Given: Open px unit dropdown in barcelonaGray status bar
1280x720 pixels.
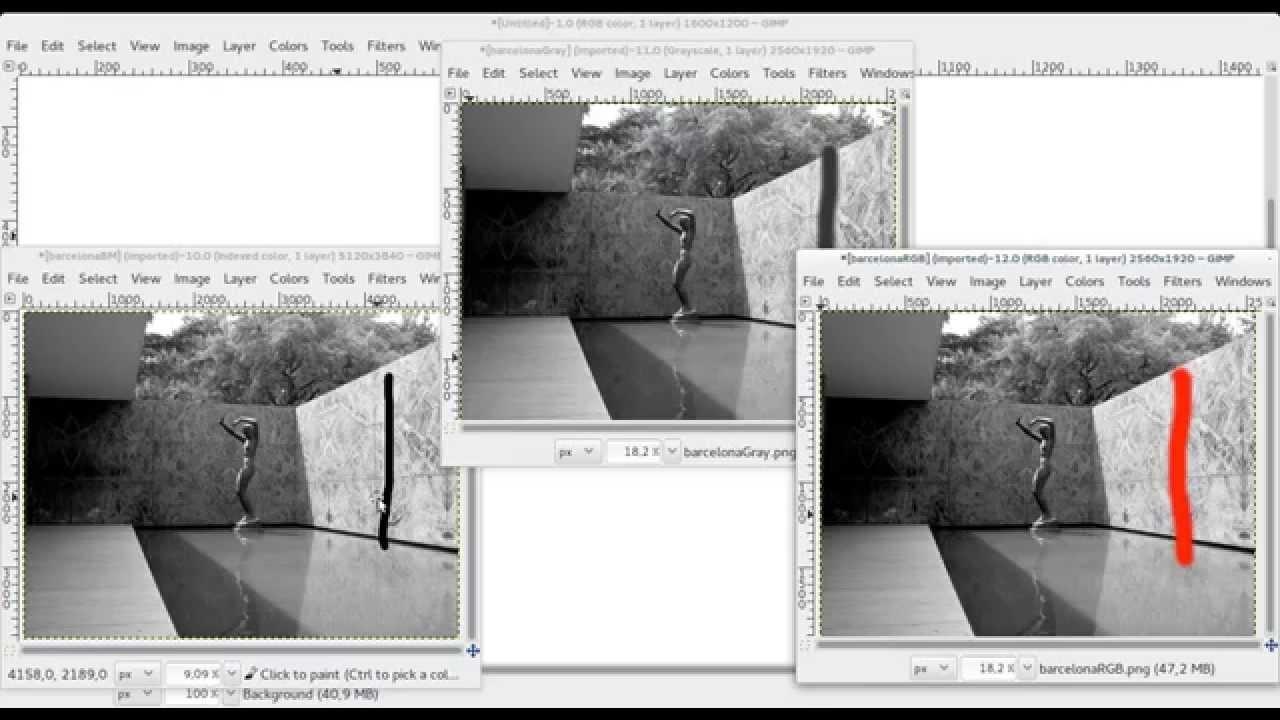Looking at the screenshot, I should click(x=577, y=451).
